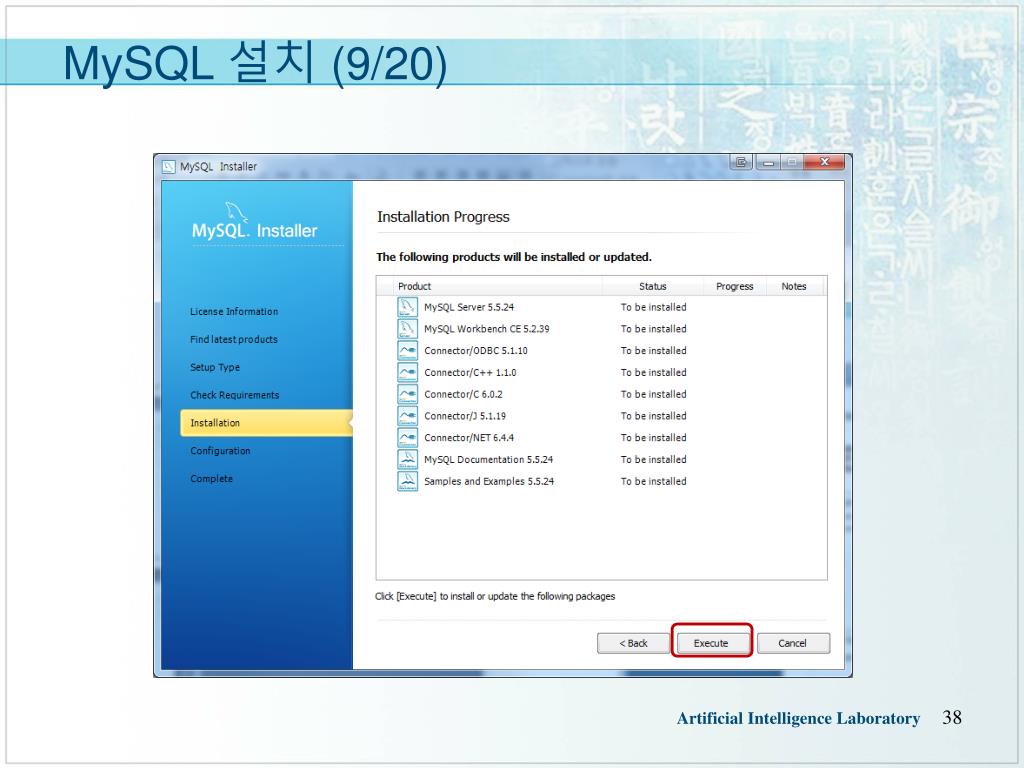Go back with the < Back button
This screenshot has width=1024, height=768.
coord(633,643)
